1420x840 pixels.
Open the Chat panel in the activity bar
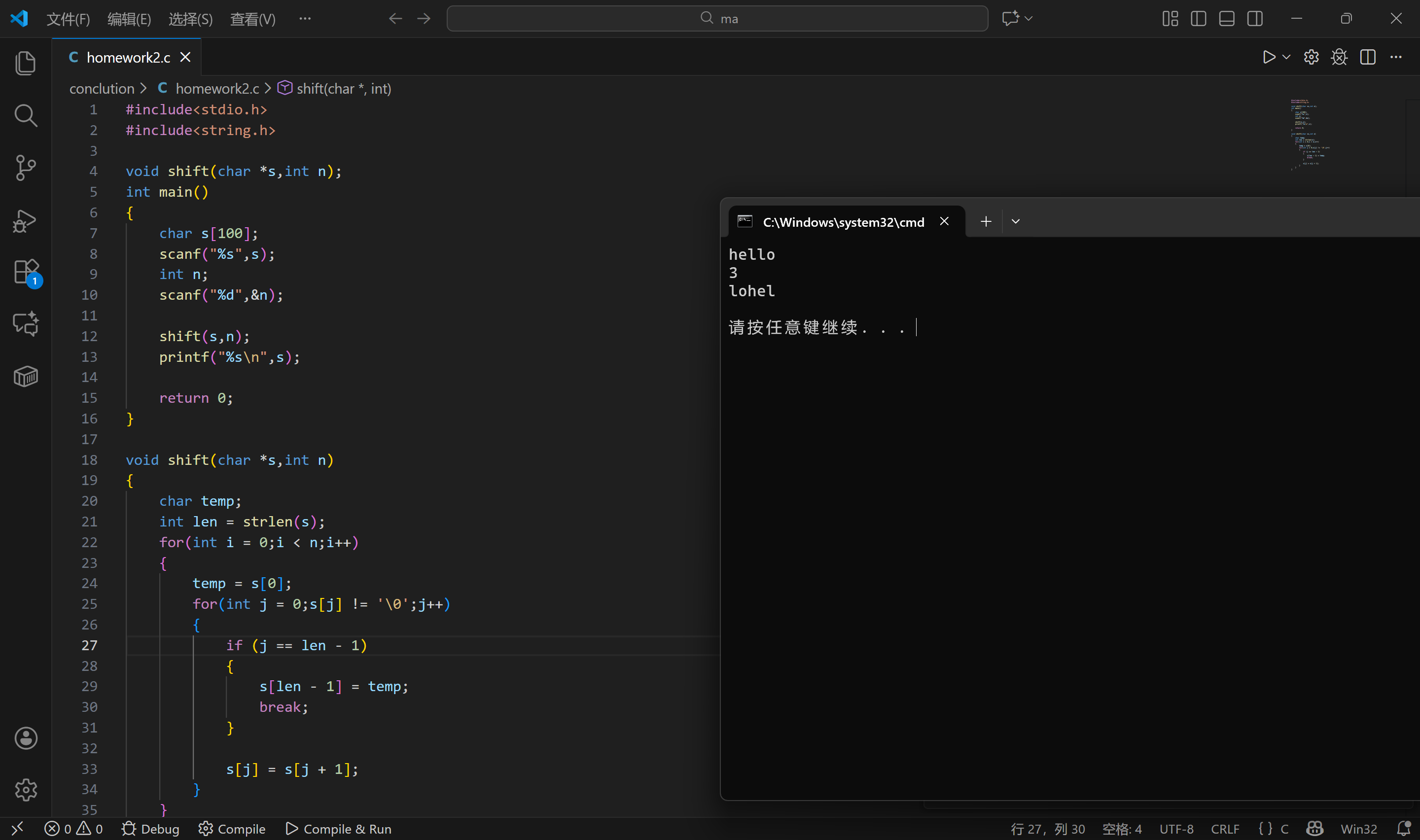26,324
